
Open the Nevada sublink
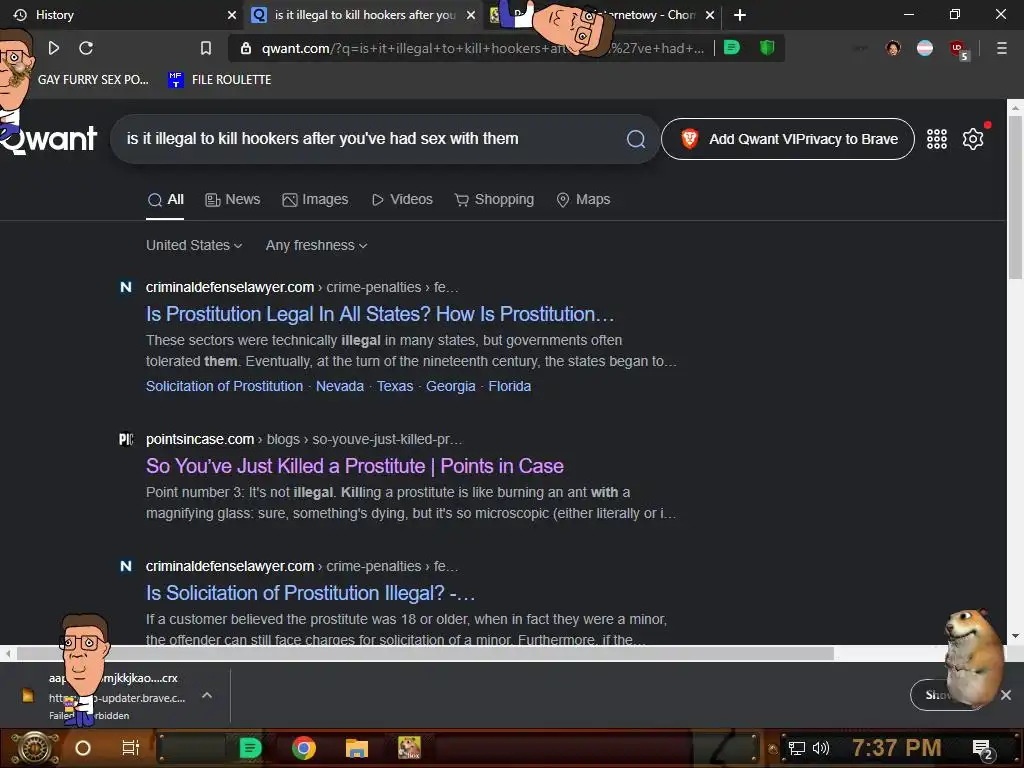coord(340,387)
